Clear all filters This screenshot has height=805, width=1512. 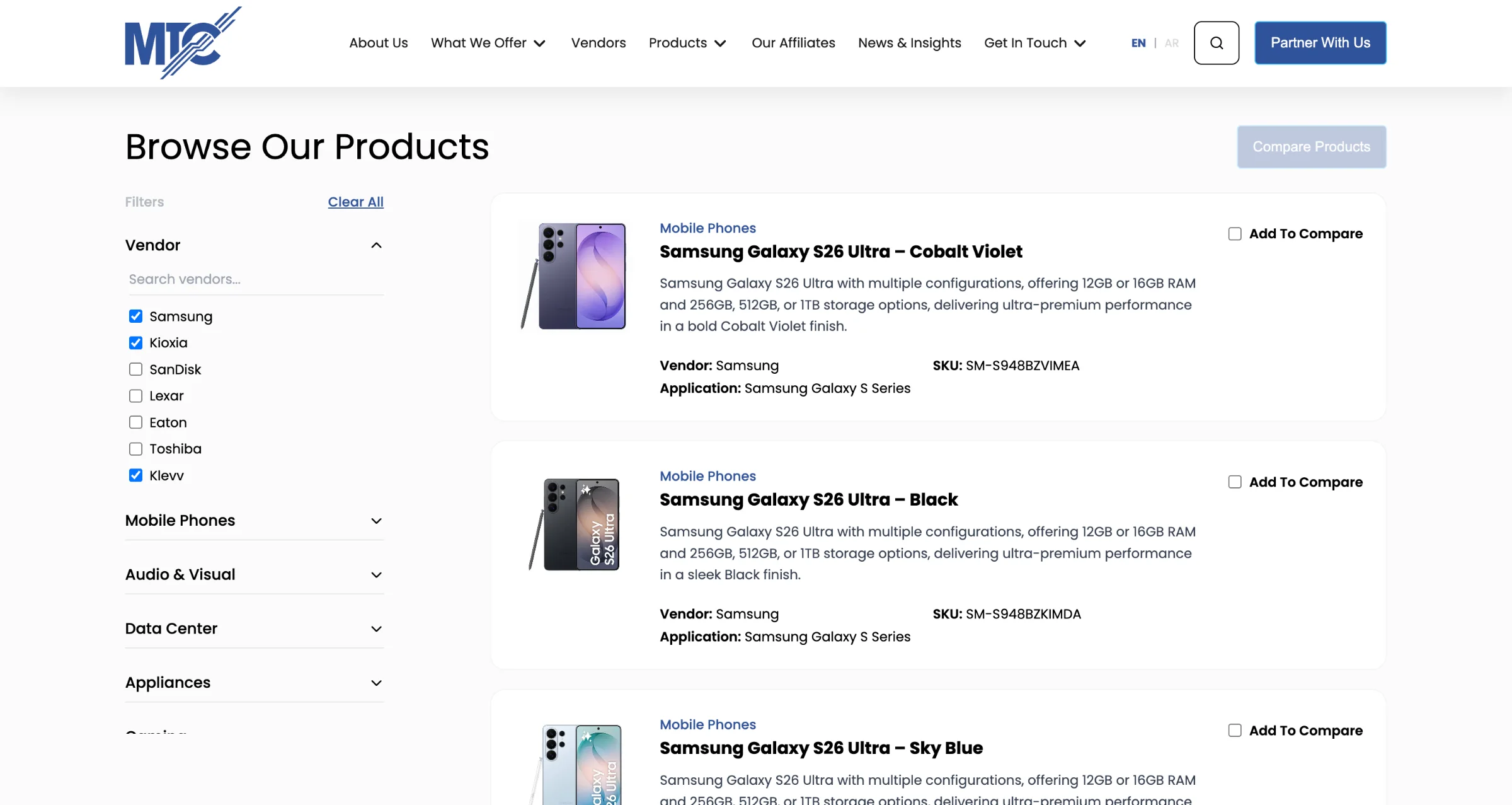tap(355, 202)
